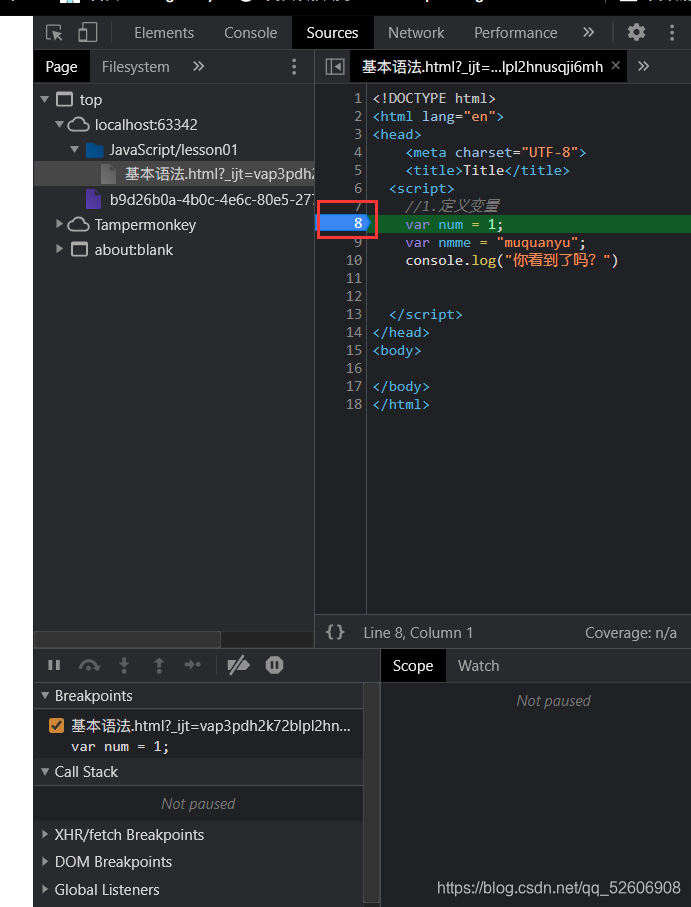Collapse the top frame node
This screenshot has width=691, height=907.
click(45, 99)
